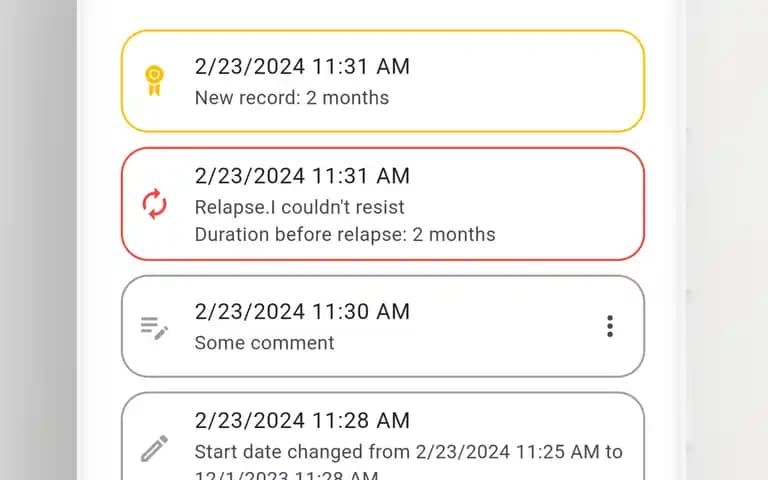Viewport: 768px width, 480px height.
Task: Click the 2/23/2024 11:28 AM timestamp
Action: [302, 420]
